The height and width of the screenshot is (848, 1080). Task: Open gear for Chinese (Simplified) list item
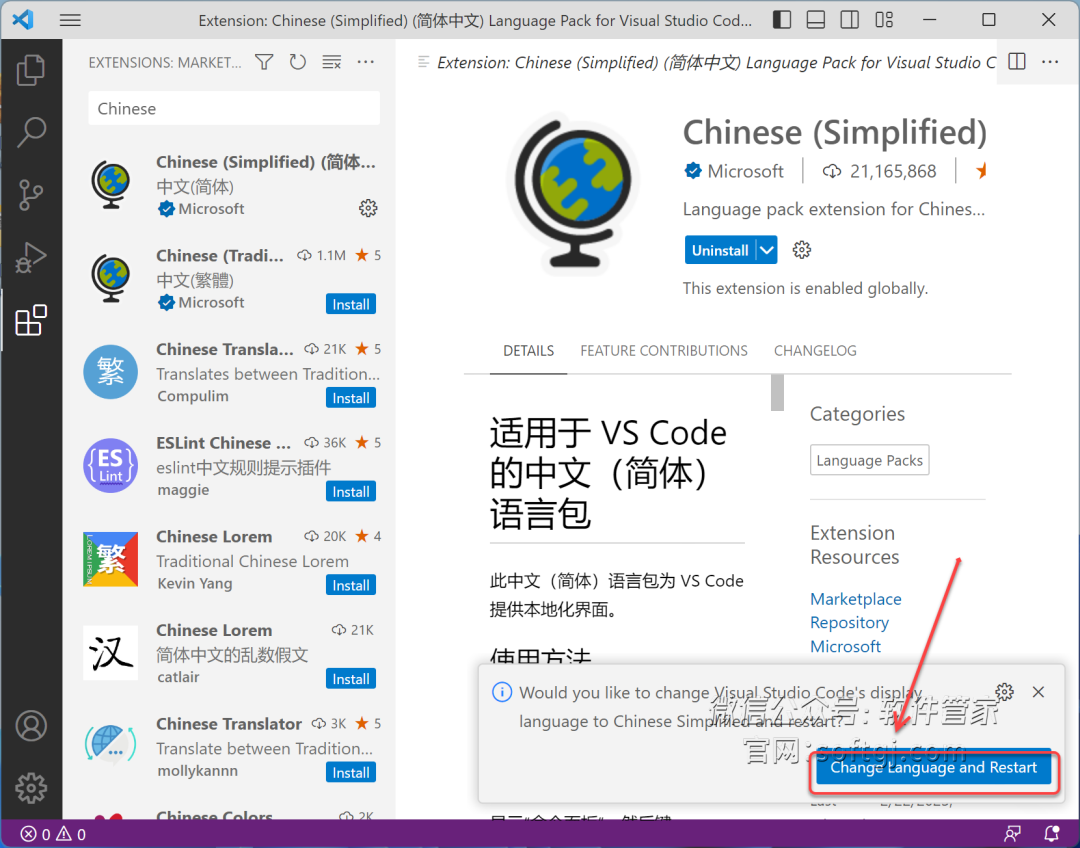368,208
